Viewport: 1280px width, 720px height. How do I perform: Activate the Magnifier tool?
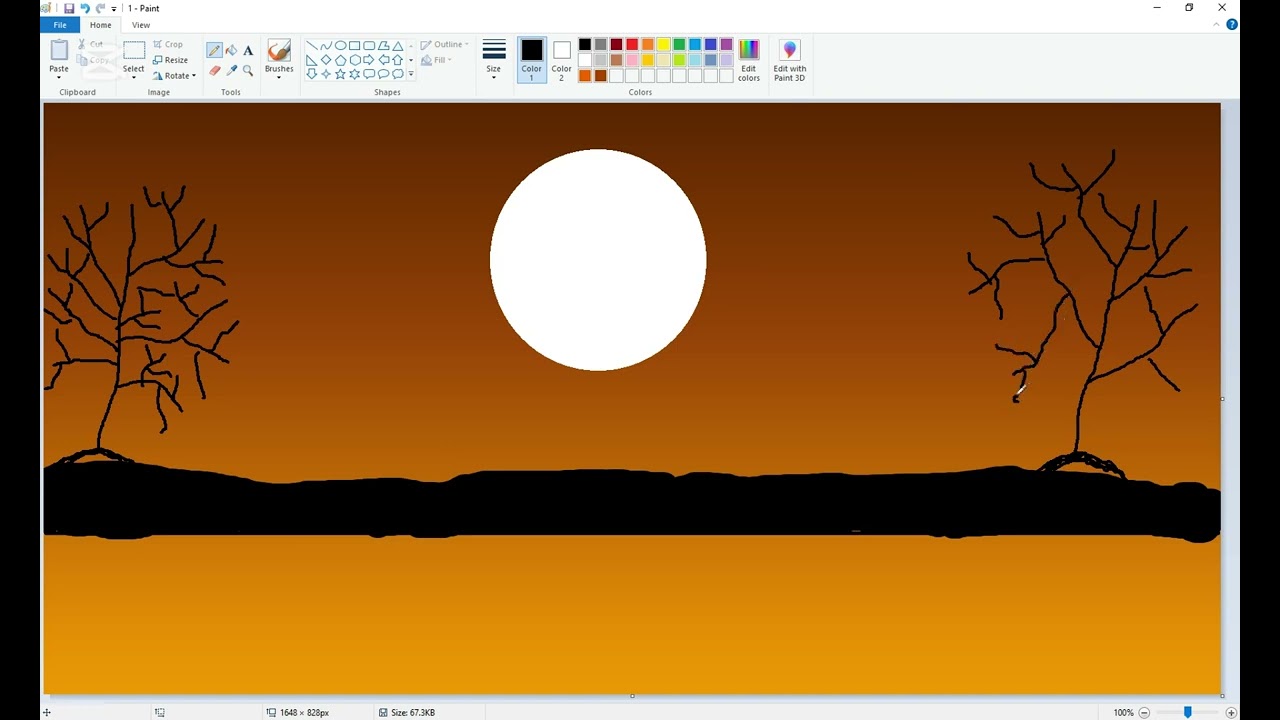tap(248, 71)
